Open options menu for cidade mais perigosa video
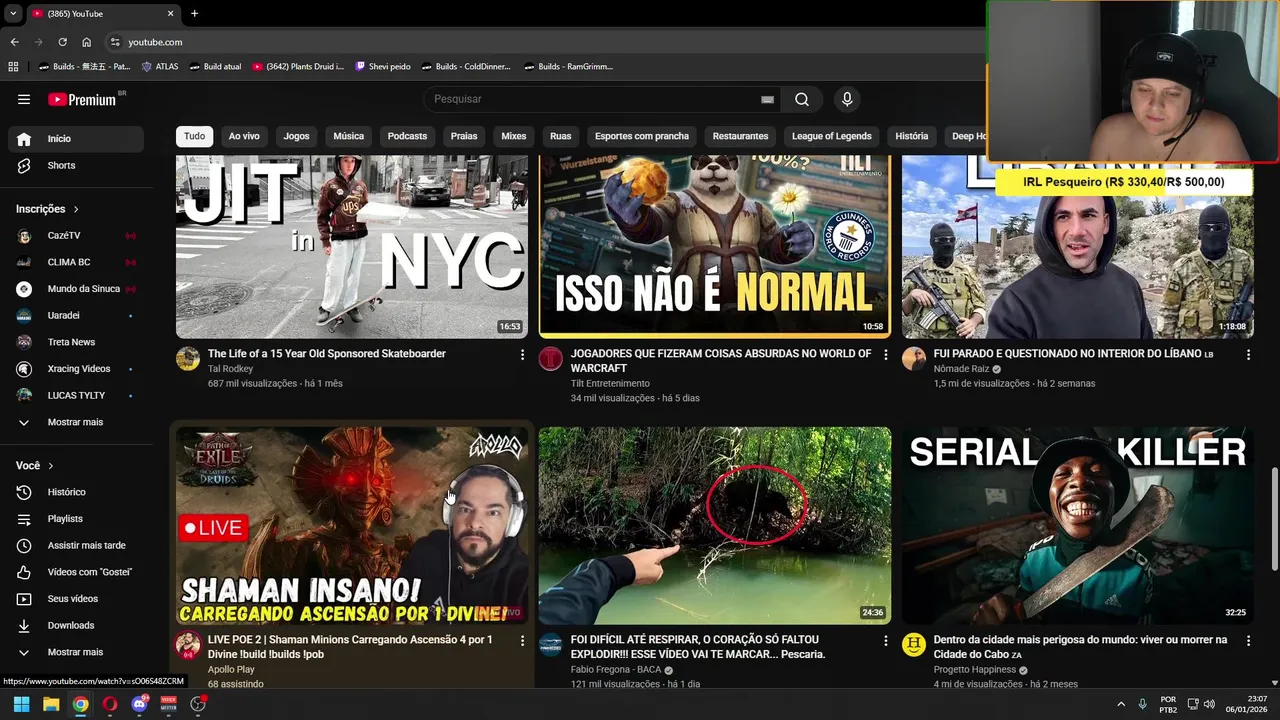The height and width of the screenshot is (720, 1280). point(1248,641)
